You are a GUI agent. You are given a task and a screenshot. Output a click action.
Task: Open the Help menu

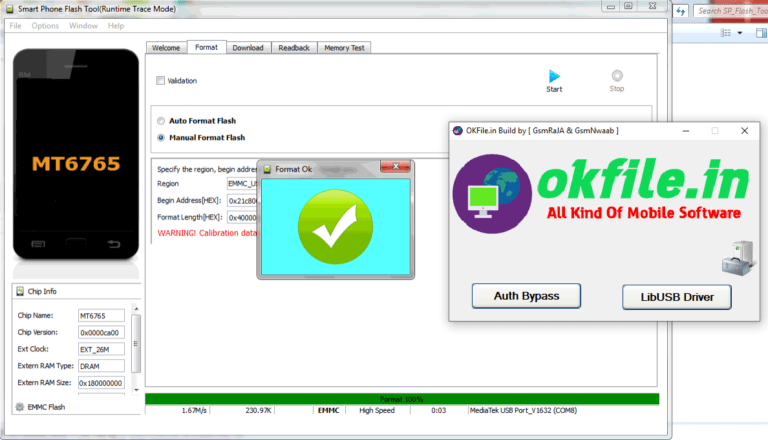tap(116, 25)
